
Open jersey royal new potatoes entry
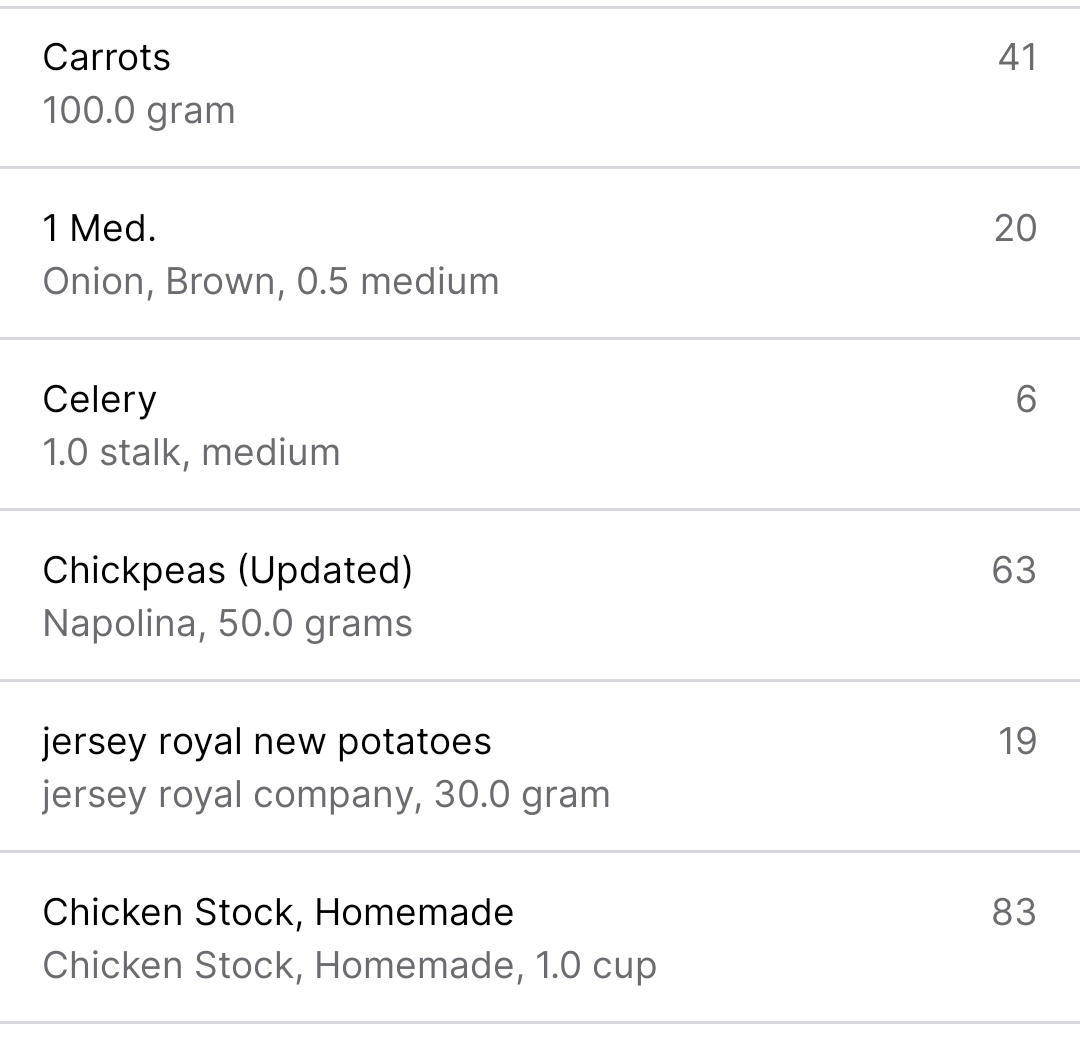(540, 766)
